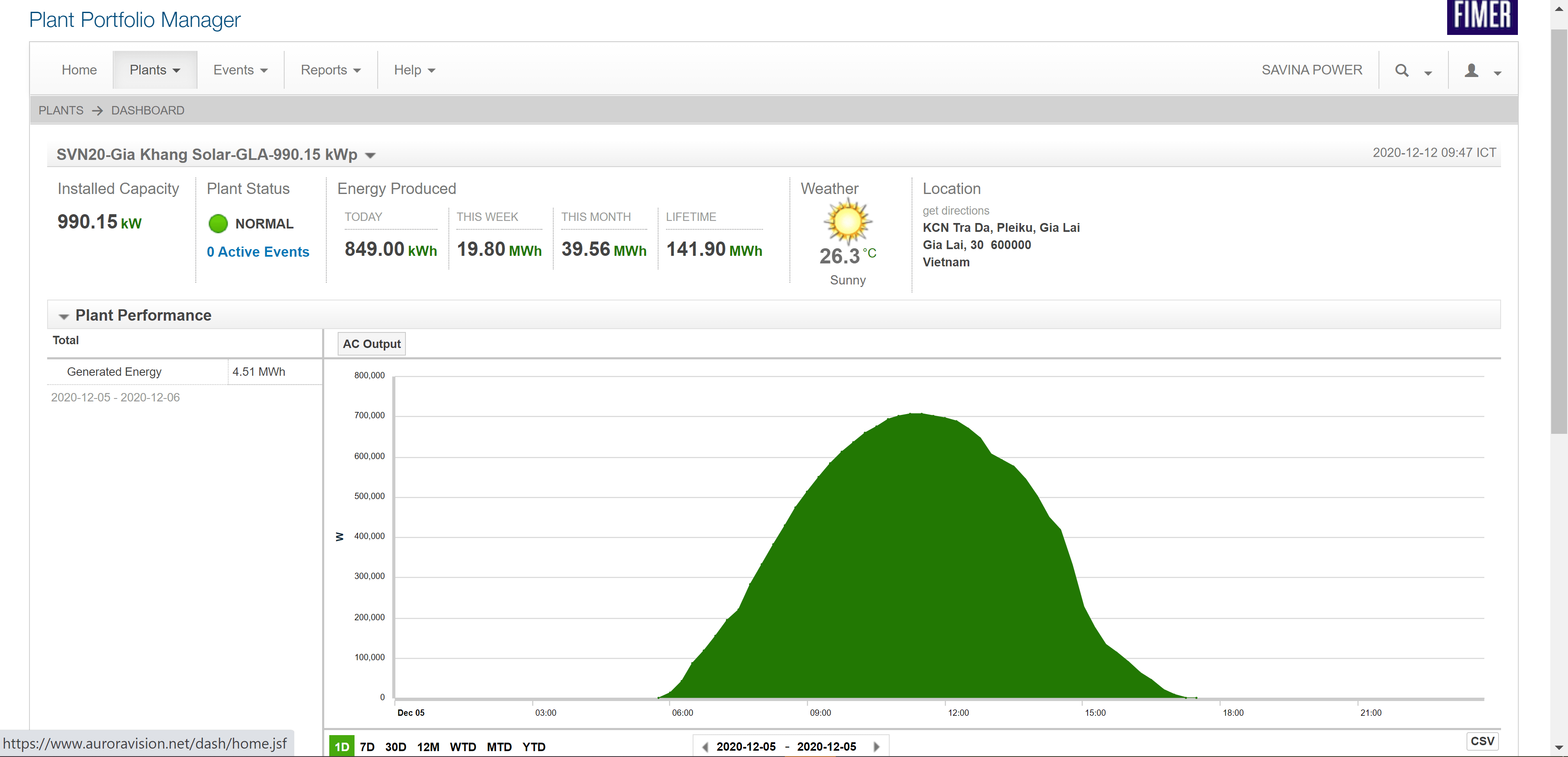
Task: Click the 0 Active Events link
Action: pos(258,252)
